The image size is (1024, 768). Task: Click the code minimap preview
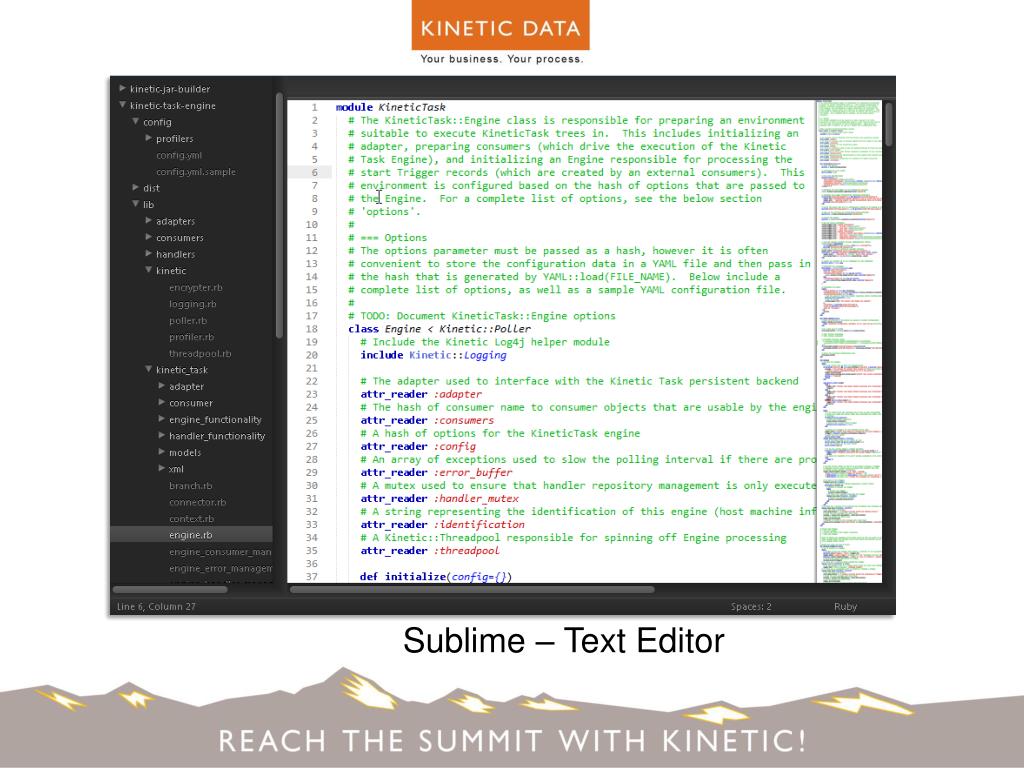pos(848,341)
